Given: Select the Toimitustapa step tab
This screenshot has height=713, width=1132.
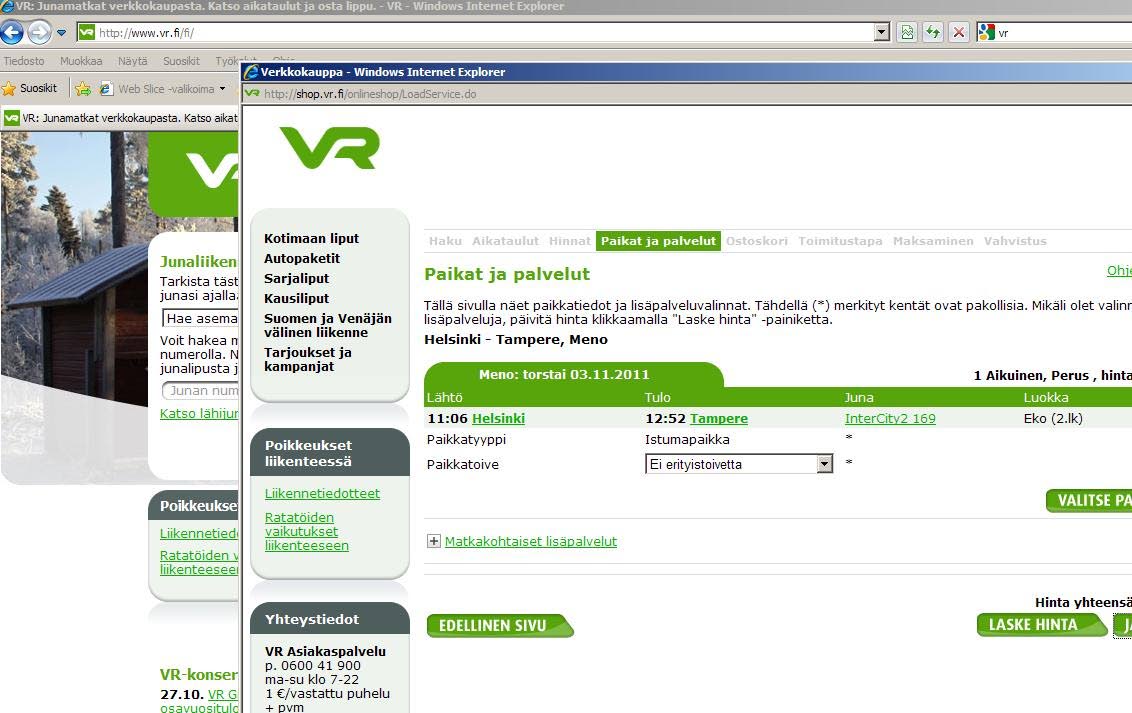Looking at the screenshot, I should 840,241.
